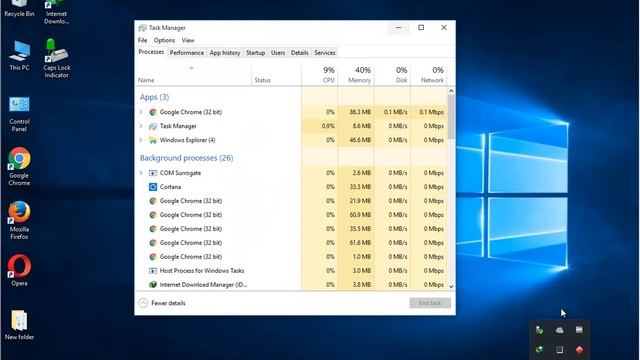Switch to the App history tab
Image resolution: width=640 pixels, height=360 pixels.
tap(225, 53)
